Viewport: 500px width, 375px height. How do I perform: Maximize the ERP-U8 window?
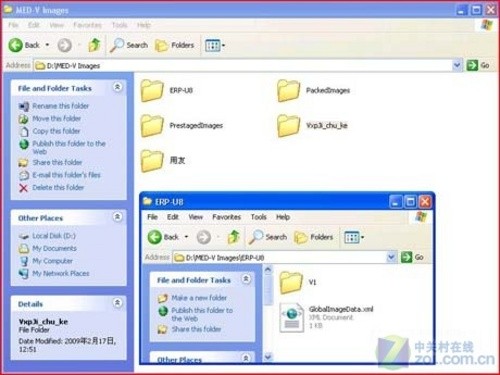coord(410,202)
